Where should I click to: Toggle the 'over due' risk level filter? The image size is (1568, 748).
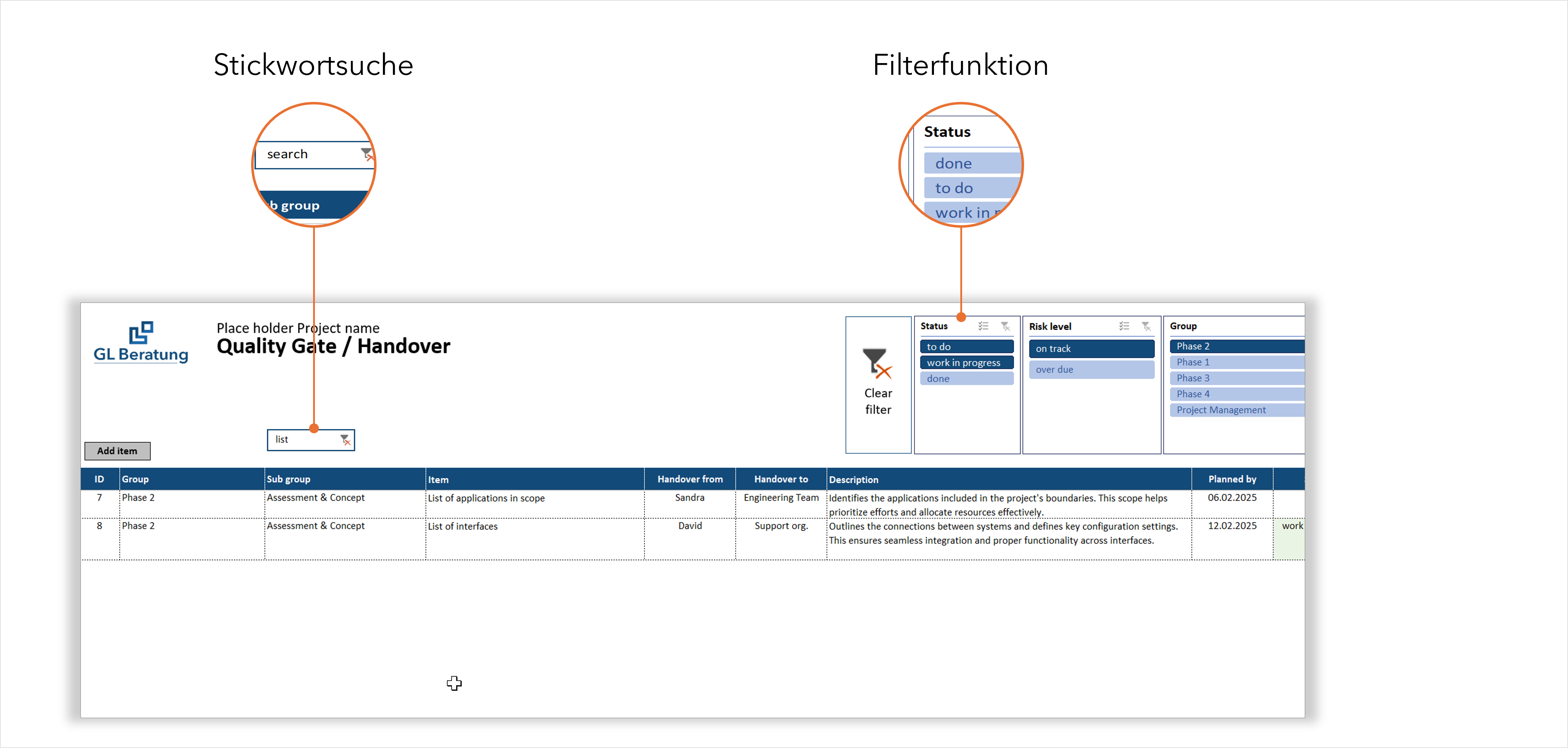click(x=1091, y=369)
